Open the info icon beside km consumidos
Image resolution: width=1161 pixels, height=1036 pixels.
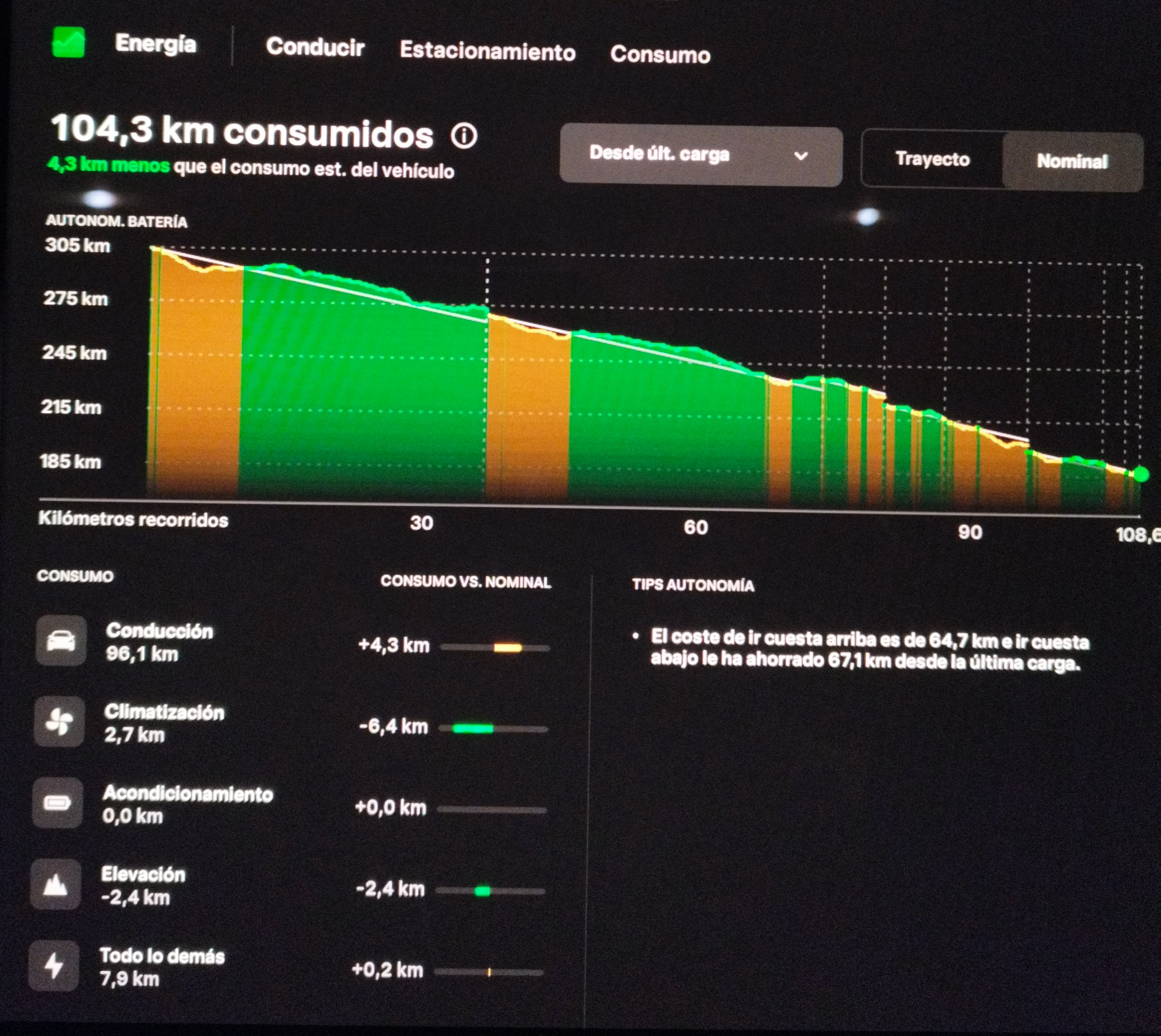pos(464,136)
